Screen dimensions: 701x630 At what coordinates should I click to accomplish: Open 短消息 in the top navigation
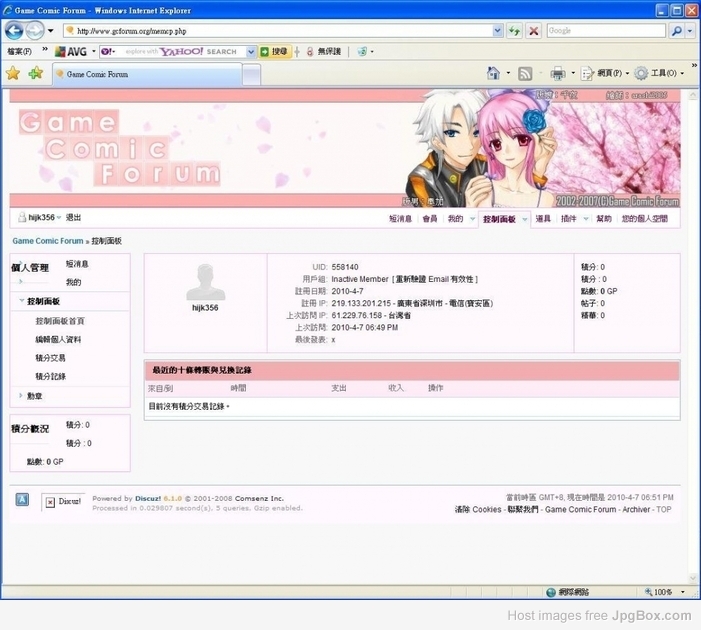(x=400, y=219)
